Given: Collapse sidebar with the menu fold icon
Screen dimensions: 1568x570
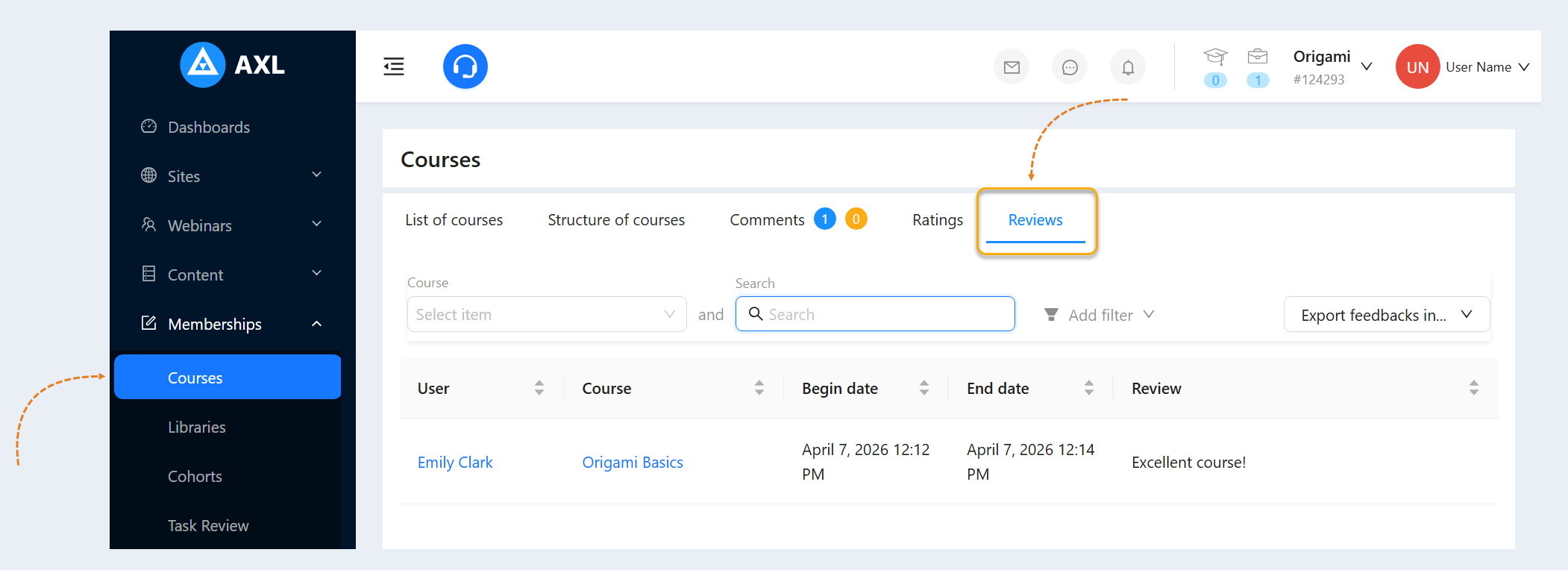Looking at the screenshot, I should pyautogui.click(x=394, y=66).
